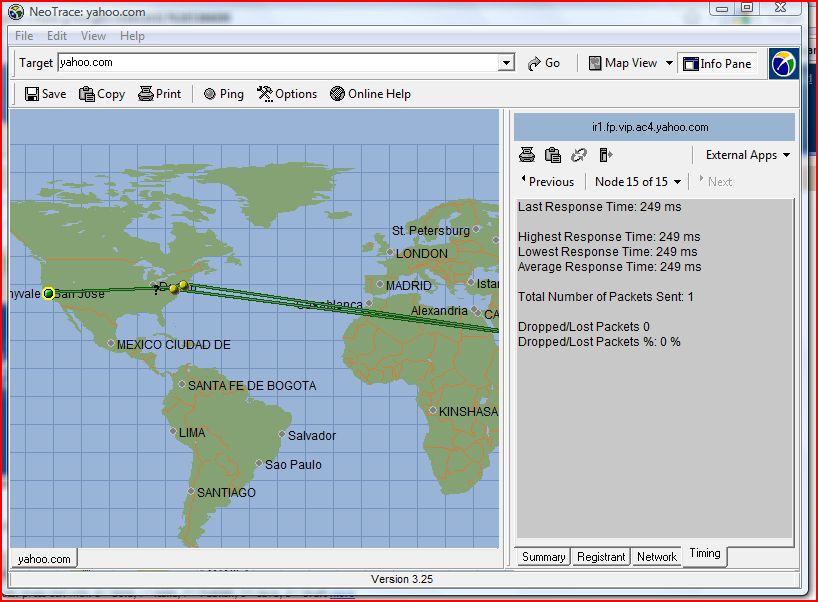Open the Help menu
This screenshot has width=818, height=602.
[132, 36]
